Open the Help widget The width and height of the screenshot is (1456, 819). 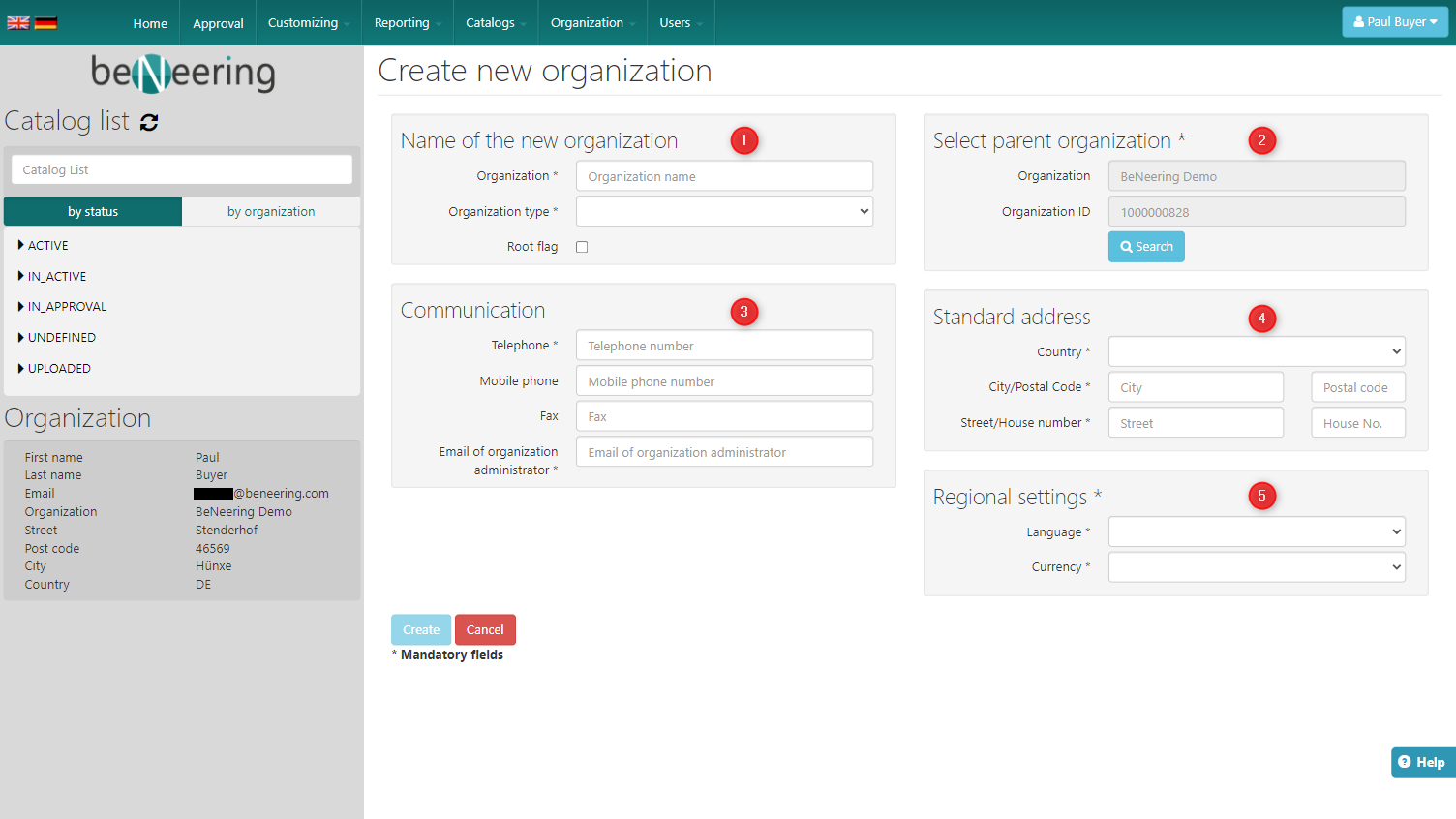tap(1422, 762)
